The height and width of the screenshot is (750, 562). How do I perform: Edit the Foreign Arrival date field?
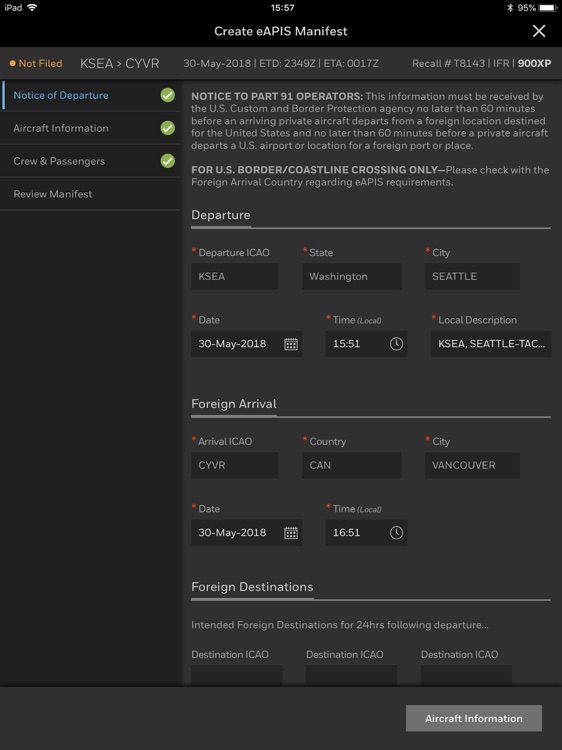coord(246,533)
